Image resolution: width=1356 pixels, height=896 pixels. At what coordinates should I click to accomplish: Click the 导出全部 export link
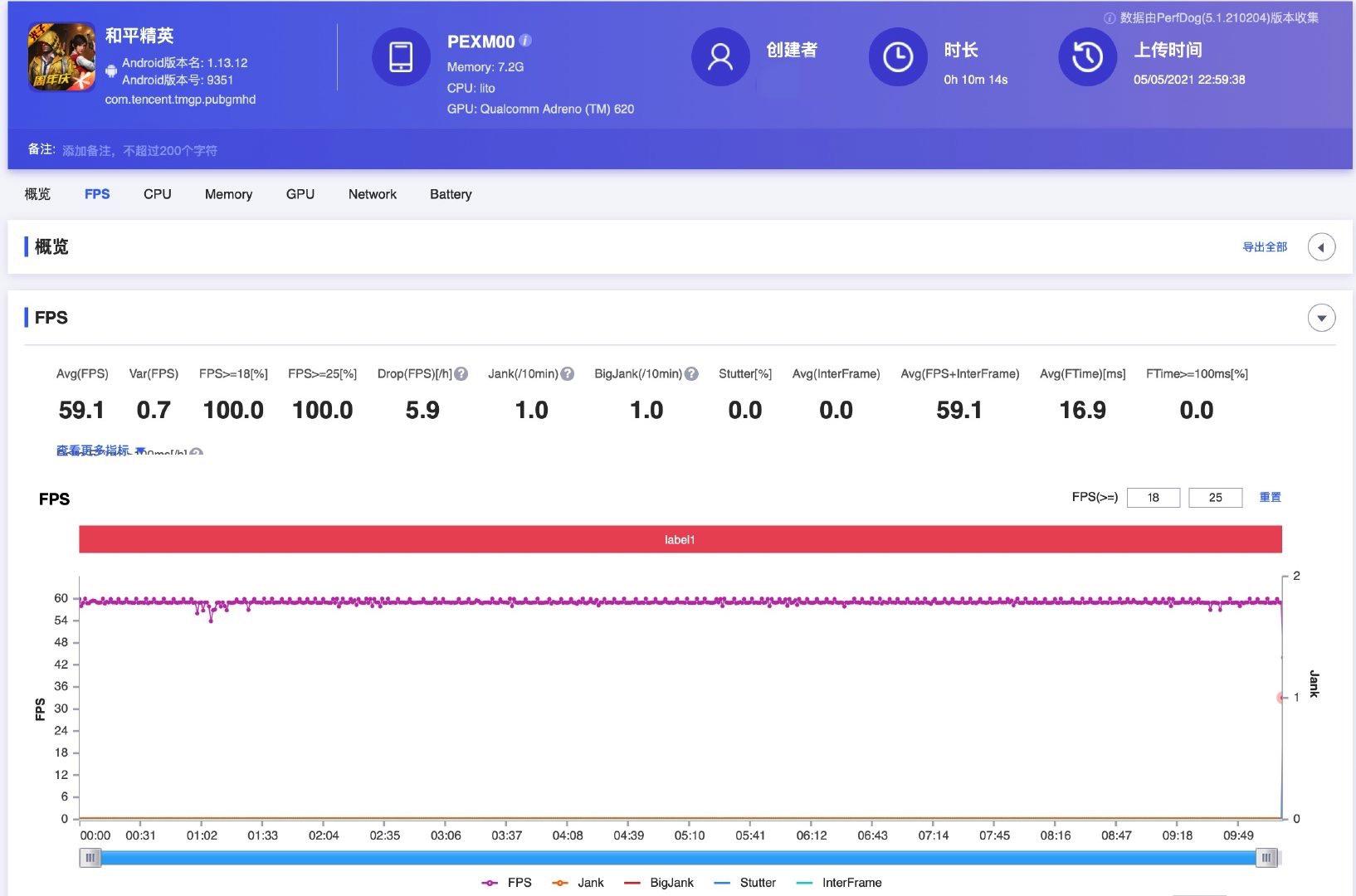coord(1264,246)
